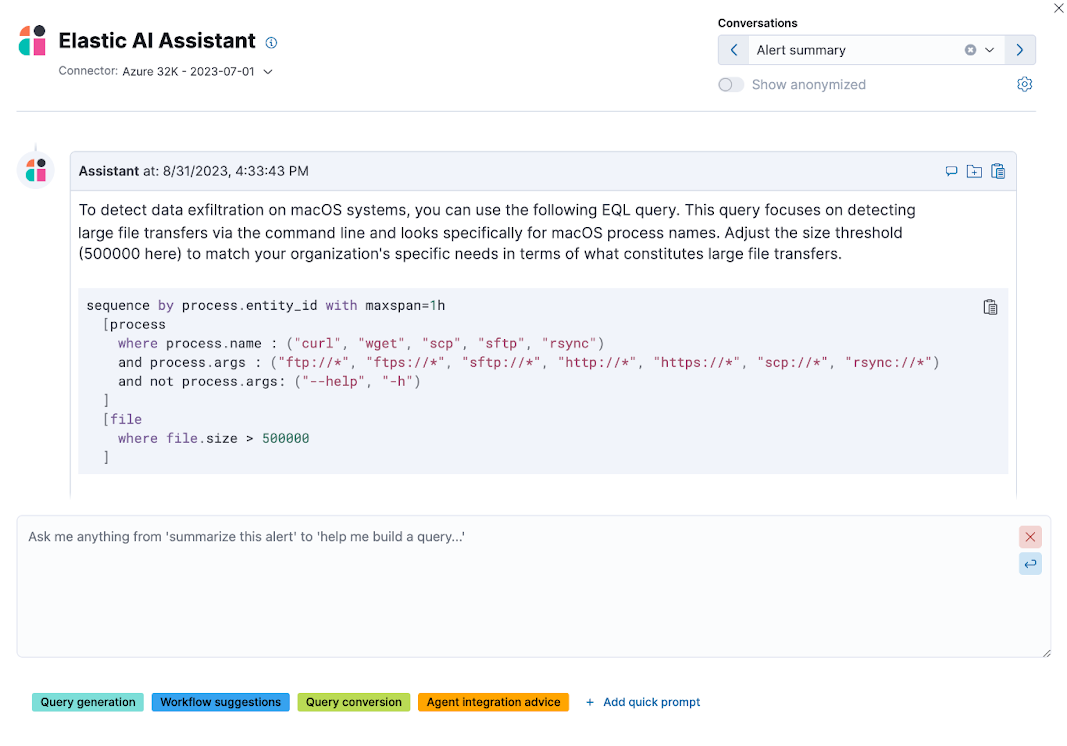Viewport: 1067px width, 746px height.
Task: Select Query generation quick prompt
Action: [x=88, y=702]
